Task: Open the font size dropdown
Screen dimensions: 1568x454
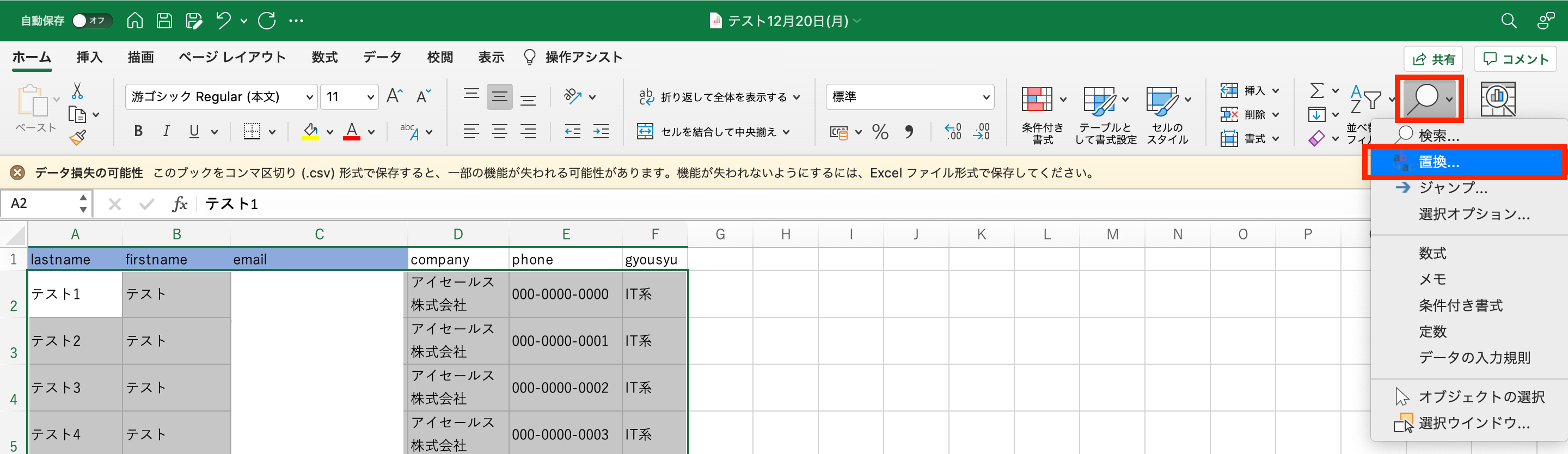Action: point(370,97)
